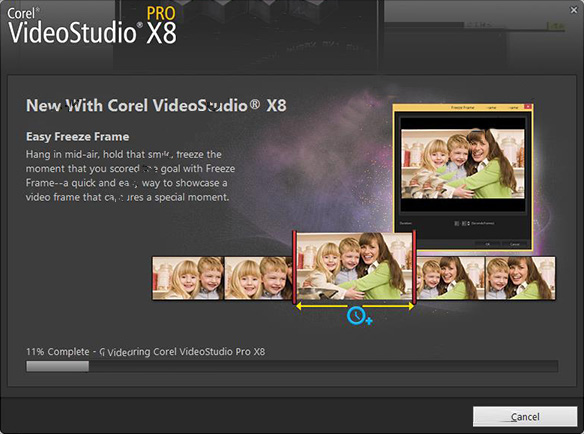Click the 11% Complete status text
The width and height of the screenshot is (584, 434).
58,352
